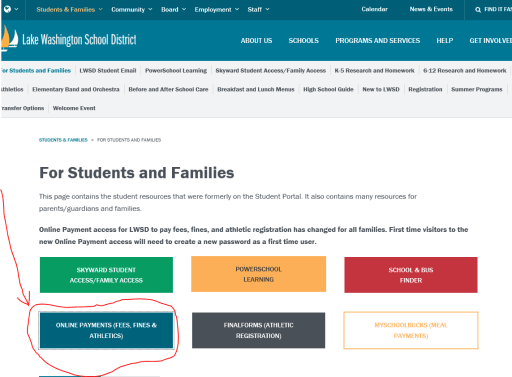Click the Students & Families breadcrumb link
This screenshot has width=512, height=377.
63,140
